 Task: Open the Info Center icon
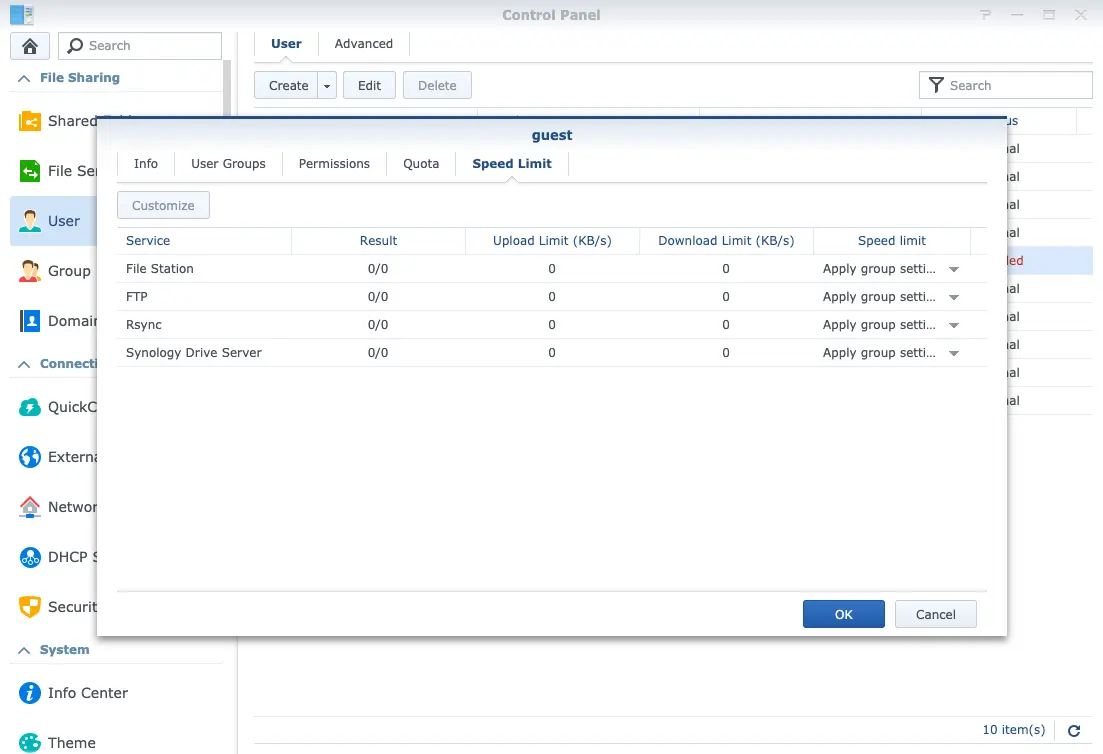tap(30, 693)
